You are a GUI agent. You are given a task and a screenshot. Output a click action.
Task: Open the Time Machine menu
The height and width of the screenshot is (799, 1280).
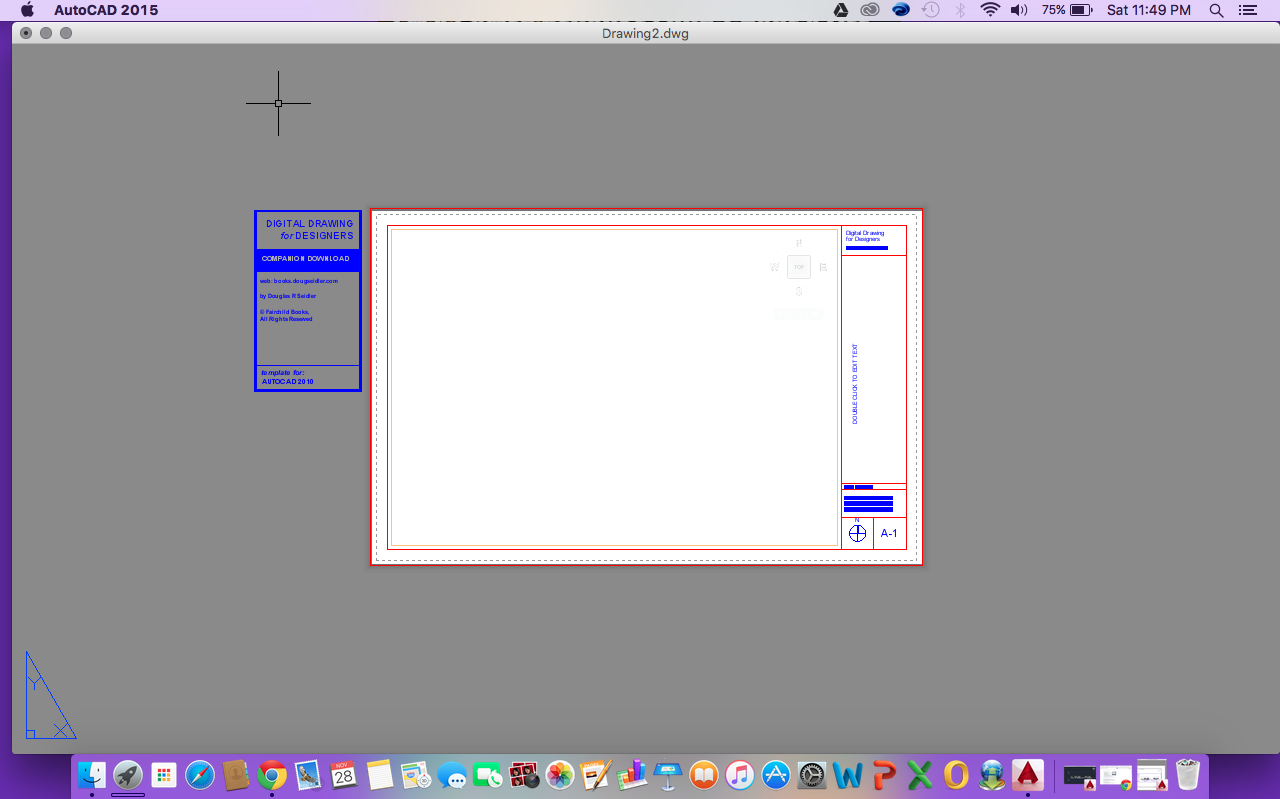929,10
